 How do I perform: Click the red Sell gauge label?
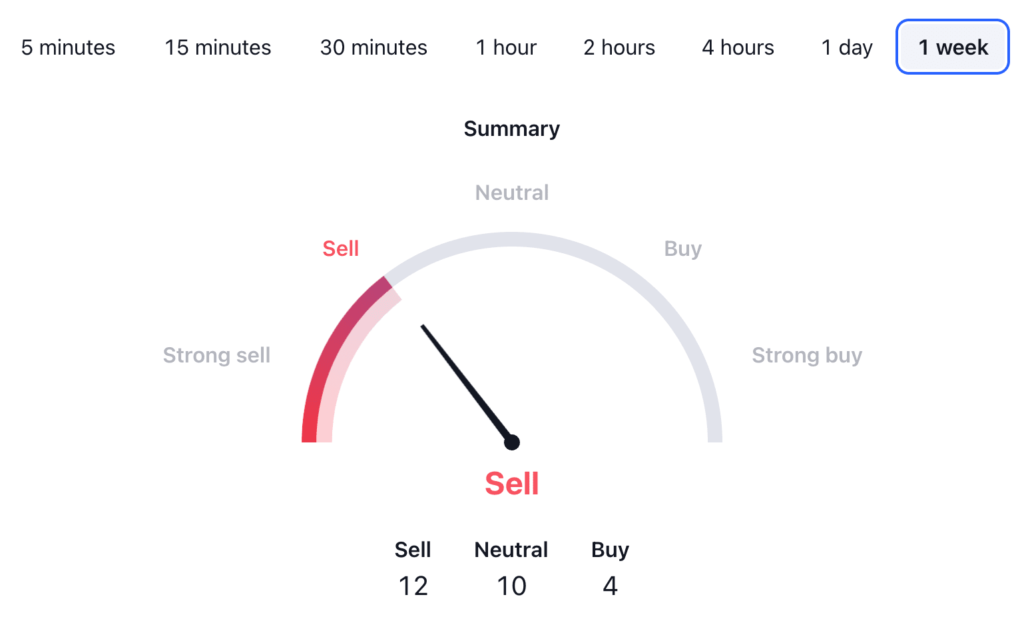coord(340,249)
